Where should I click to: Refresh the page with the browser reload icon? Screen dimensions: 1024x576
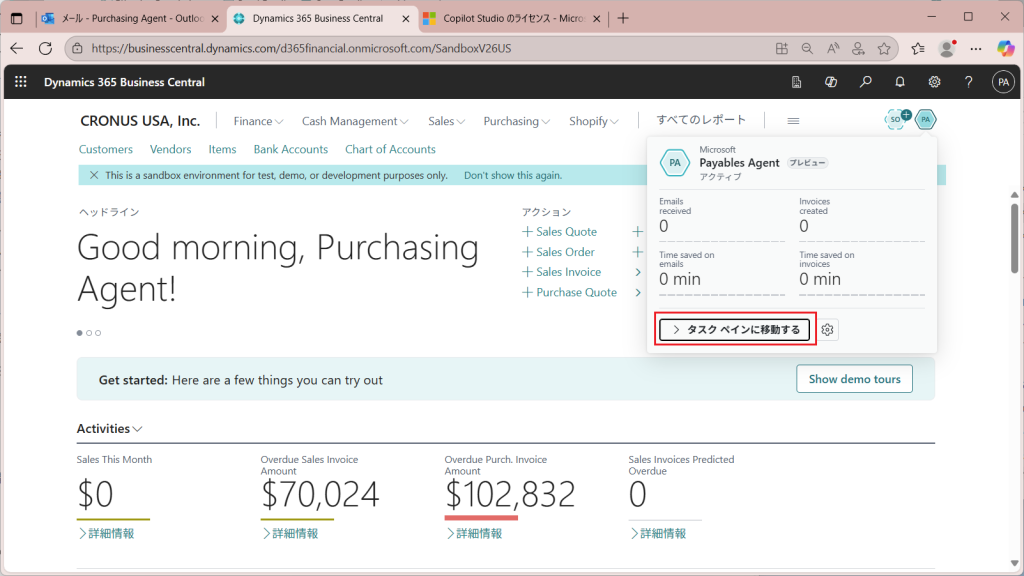coord(45,48)
